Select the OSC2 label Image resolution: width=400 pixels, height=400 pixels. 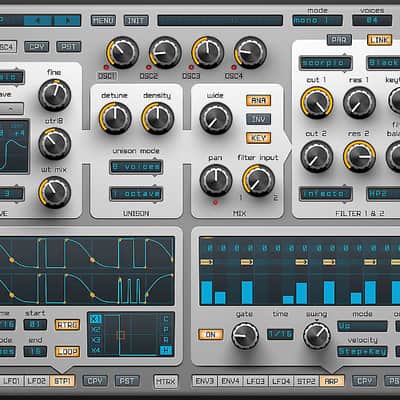[149, 76]
